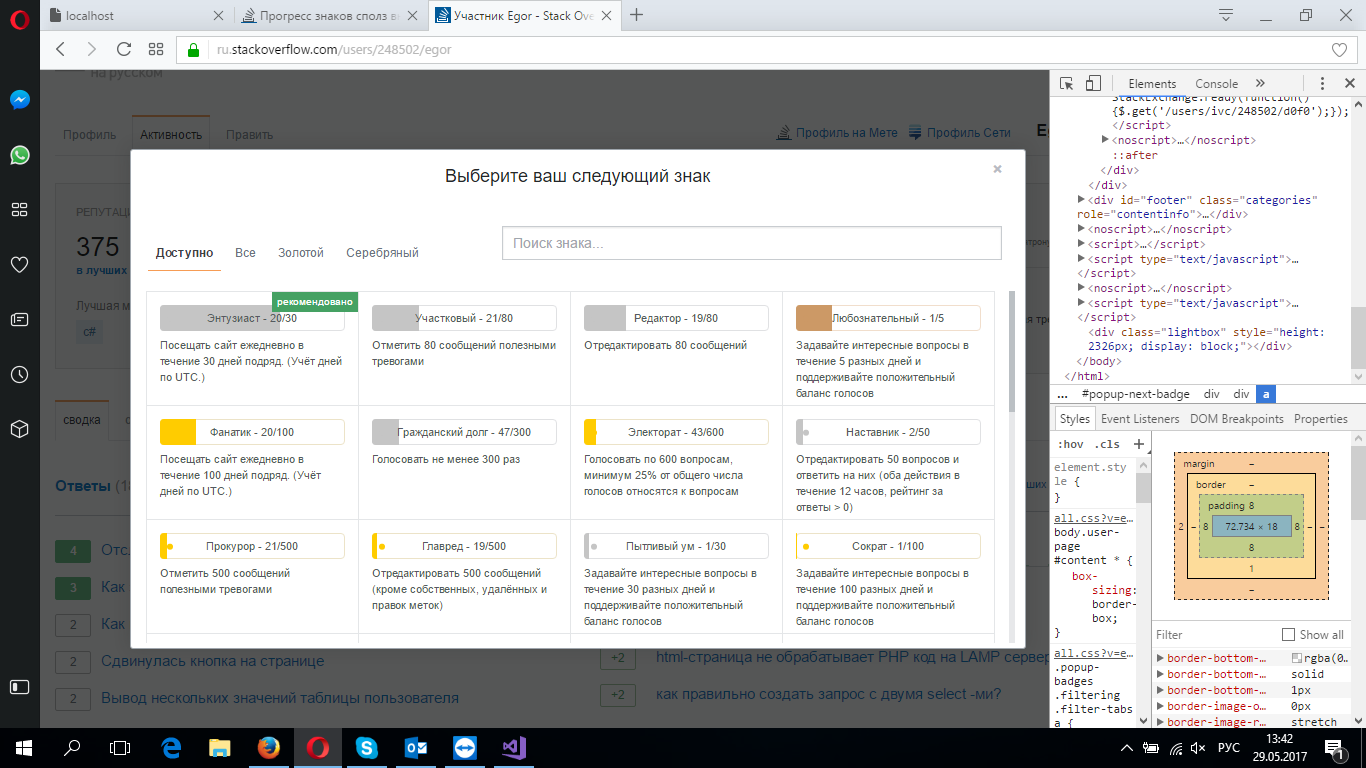Focus the computed styles Filter field

click(1212, 635)
